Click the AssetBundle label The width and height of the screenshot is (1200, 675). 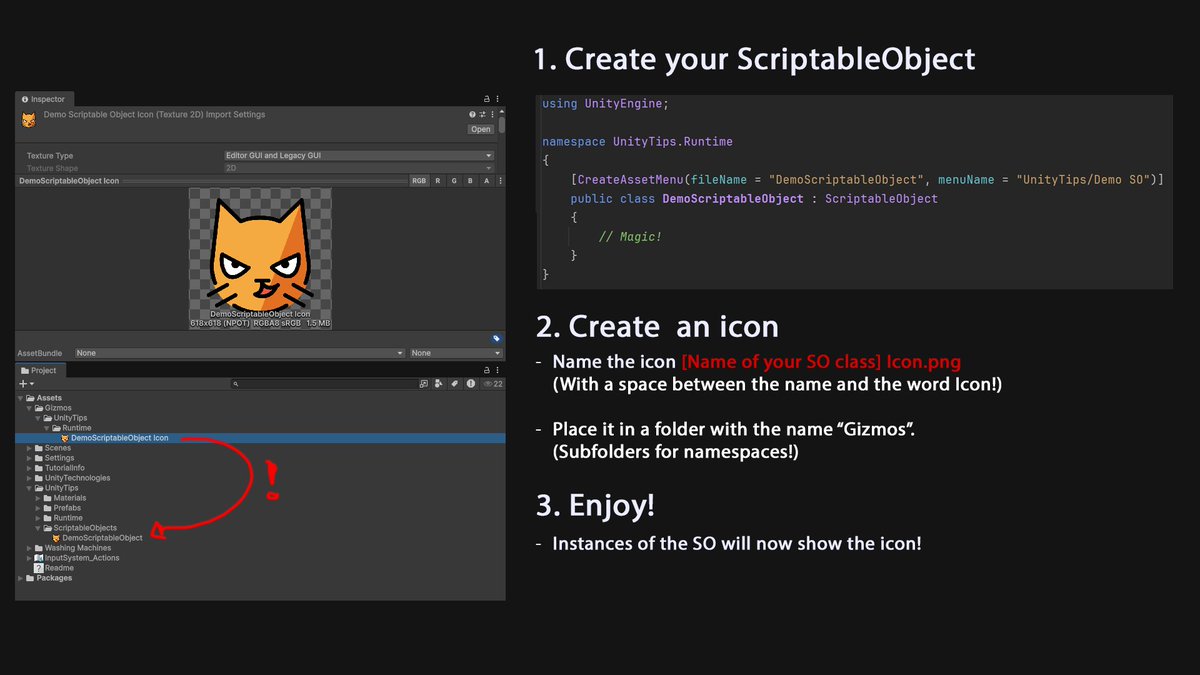point(41,353)
